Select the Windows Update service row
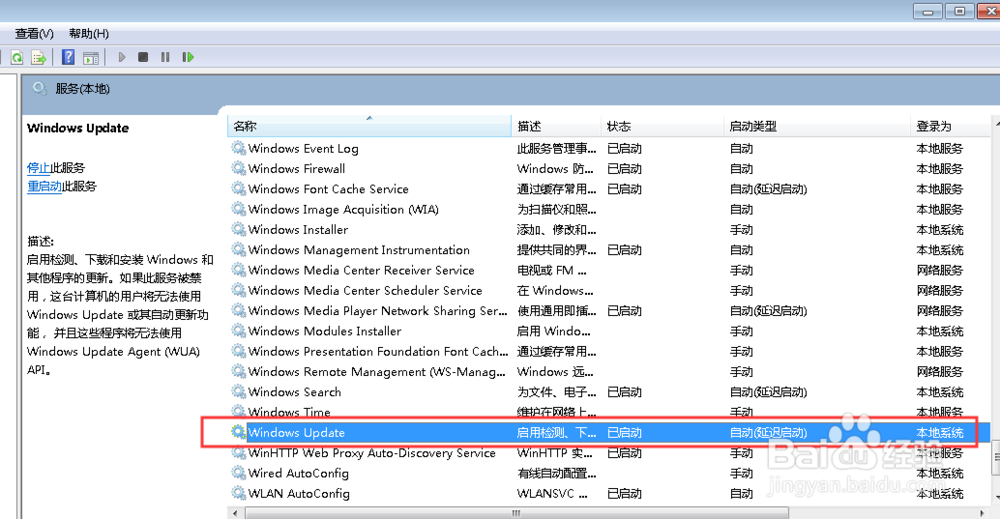Viewport: 1000px width, 519px height. pyautogui.click(x=608, y=433)
